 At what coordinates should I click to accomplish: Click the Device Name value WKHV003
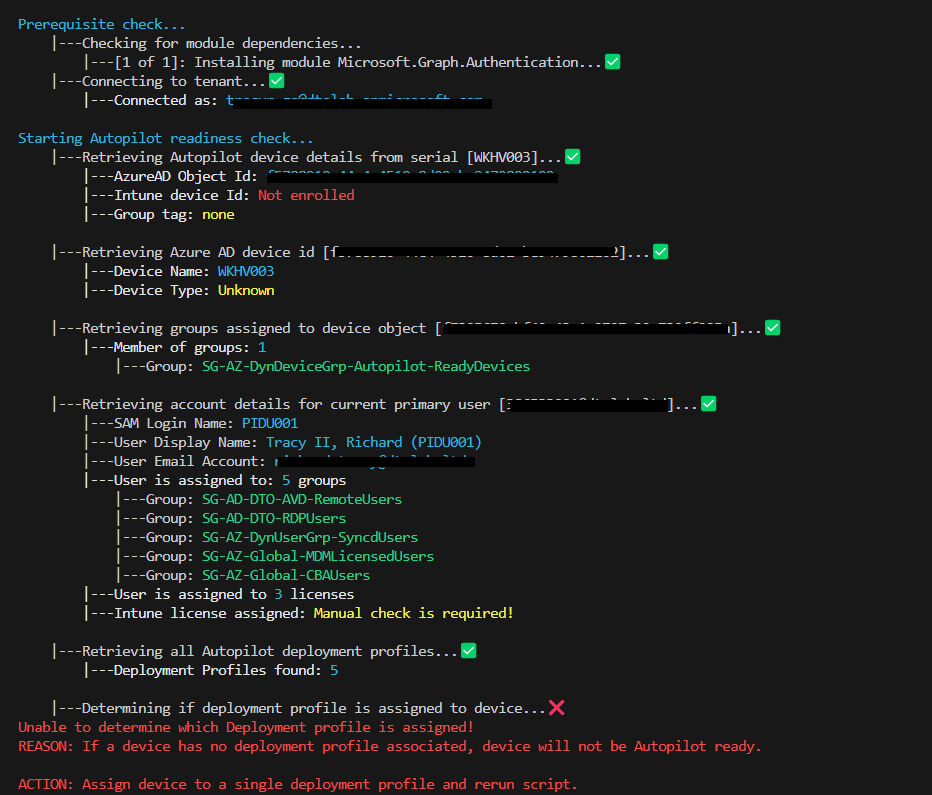[245, 272]
